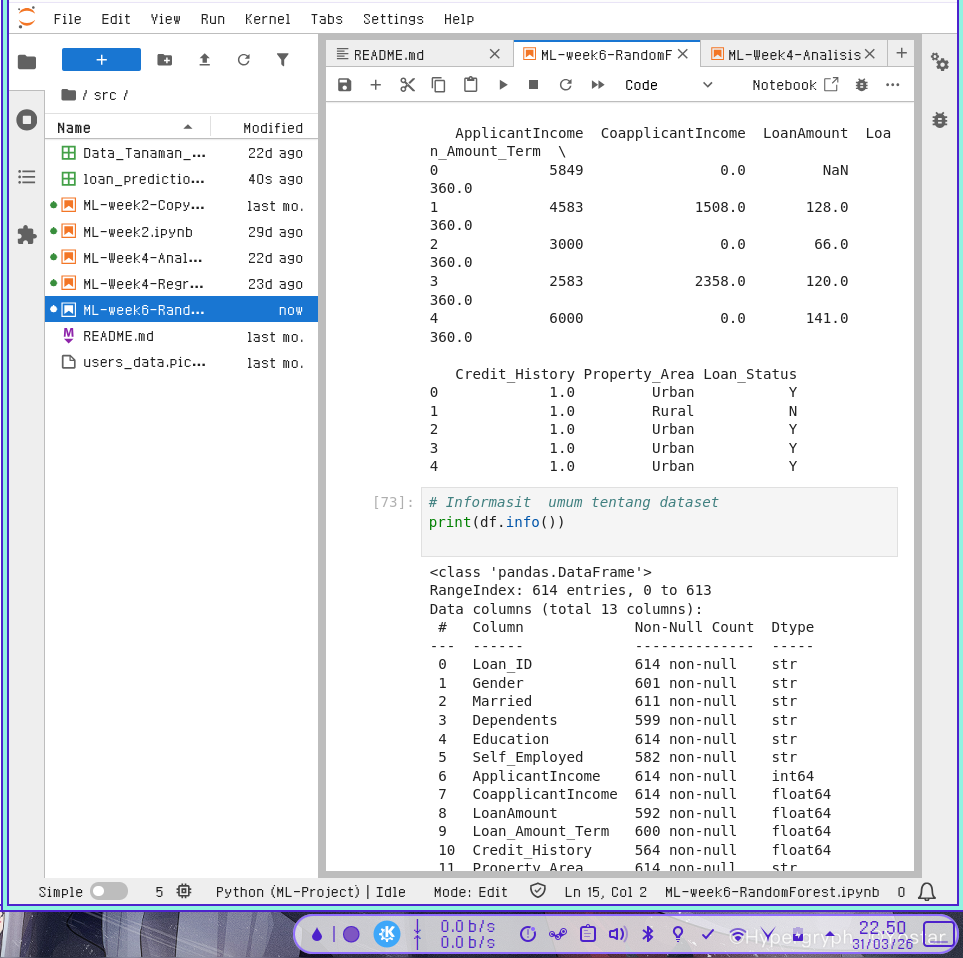Restart the kernel with the circular arrow icon
This screenshot has height=958, width=963.
coord(565,85)
